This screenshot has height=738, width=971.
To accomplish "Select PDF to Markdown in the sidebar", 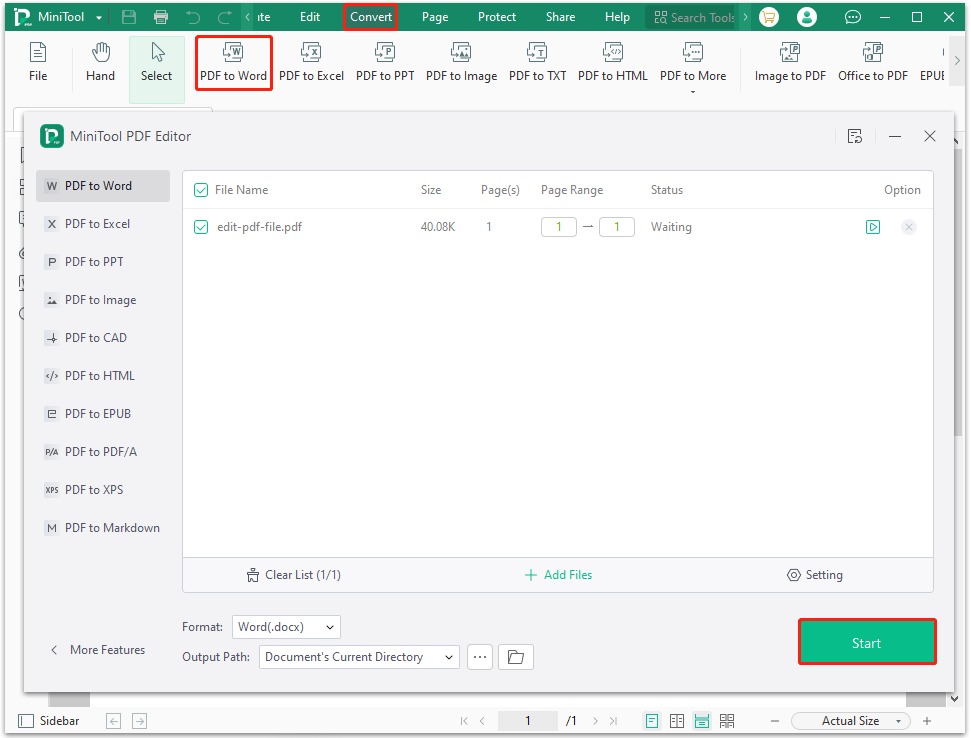I will coord(103,527).
